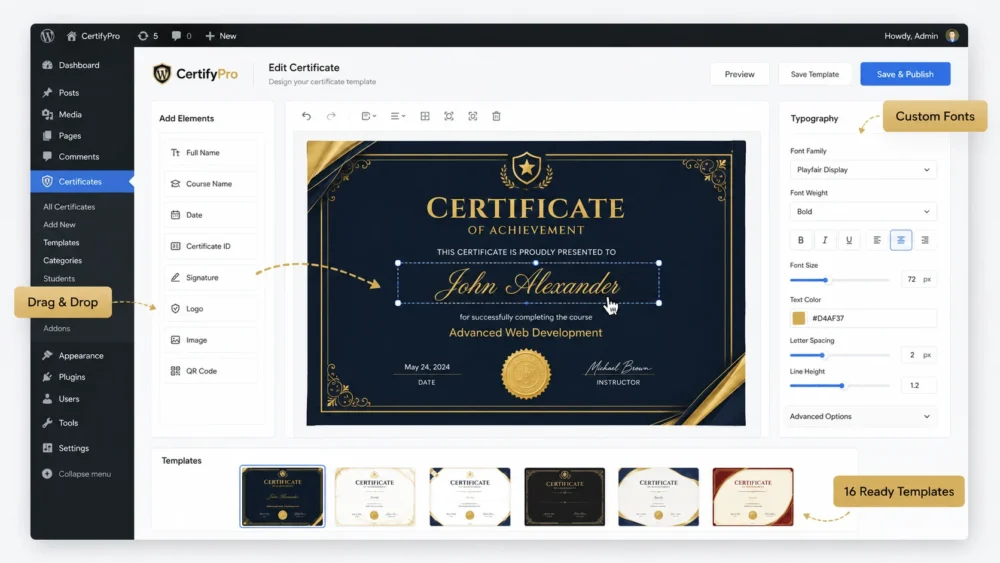Click the Font Size value field

point(918,279)
